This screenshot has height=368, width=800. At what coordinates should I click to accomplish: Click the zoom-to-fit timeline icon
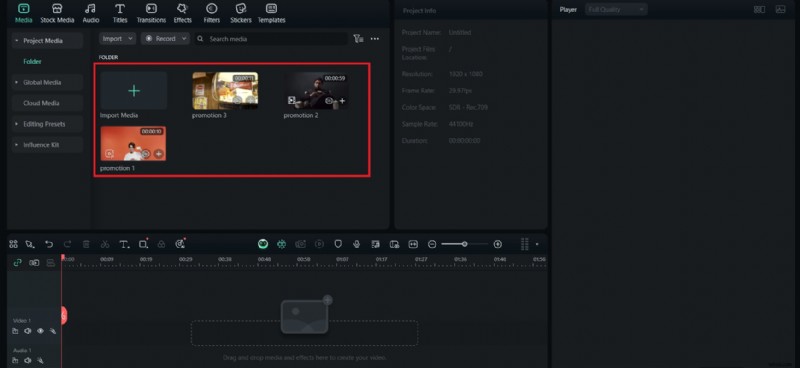pyautogui.click(x=413, y=244)
